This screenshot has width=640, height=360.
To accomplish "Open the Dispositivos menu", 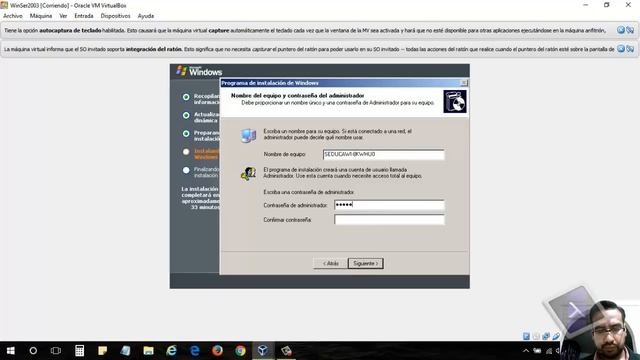I will pos(116,16).
